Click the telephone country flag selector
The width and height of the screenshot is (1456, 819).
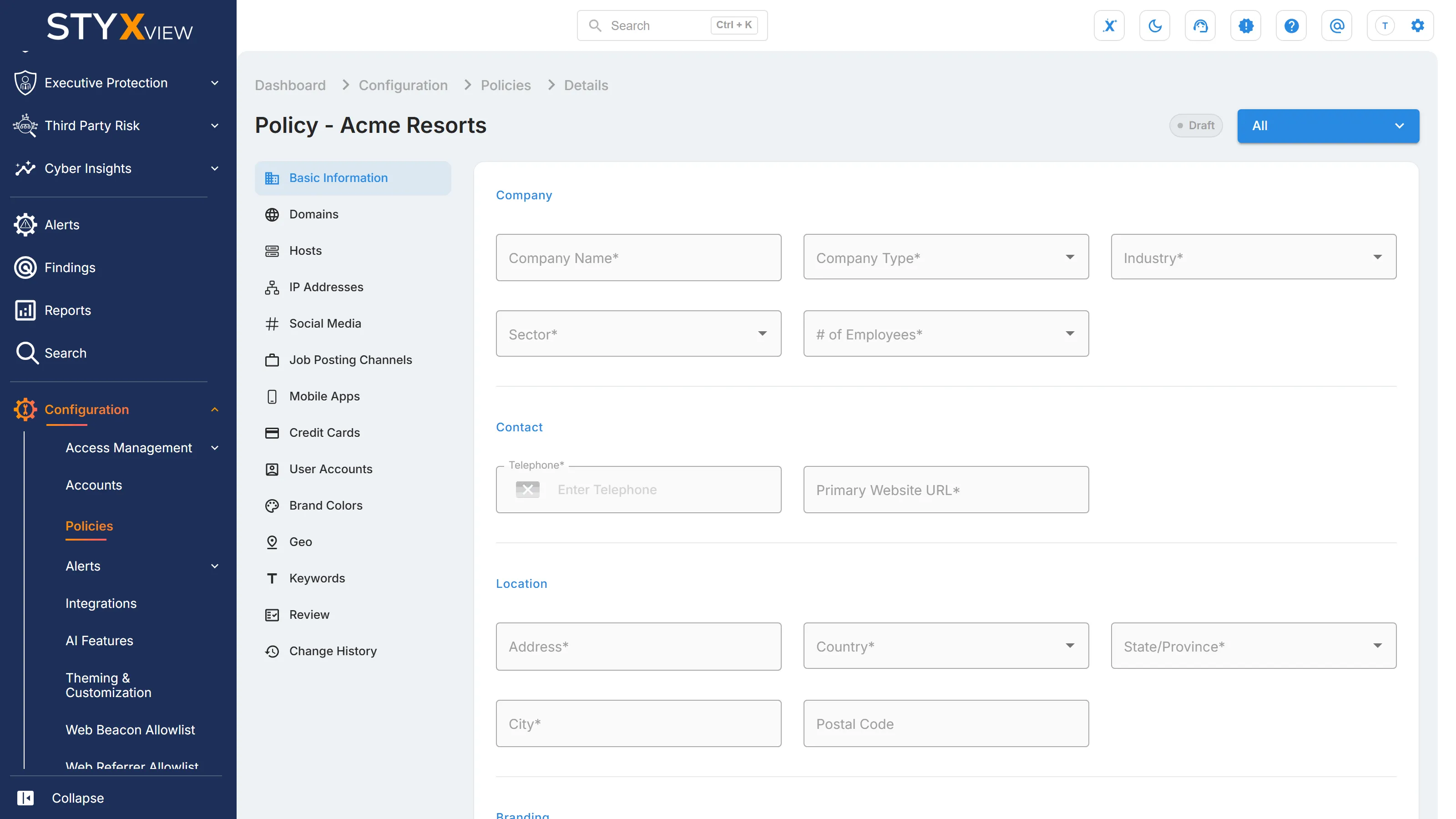(527, 490)
